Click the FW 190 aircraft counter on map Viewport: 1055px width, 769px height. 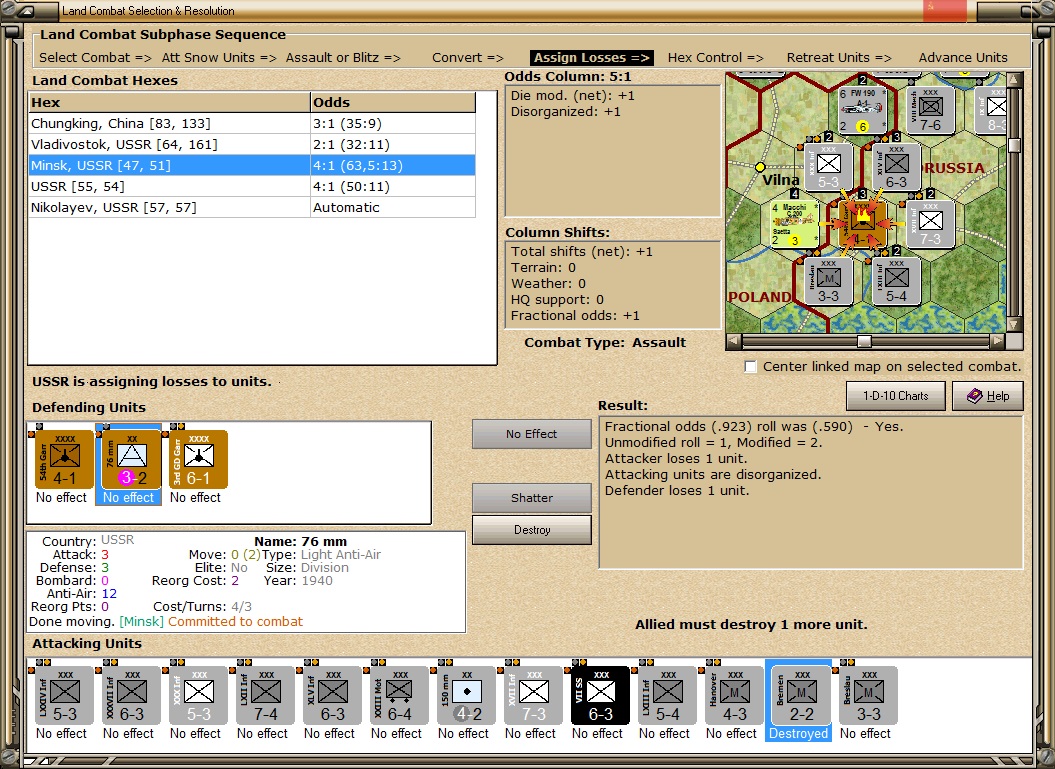pos(862,110)
